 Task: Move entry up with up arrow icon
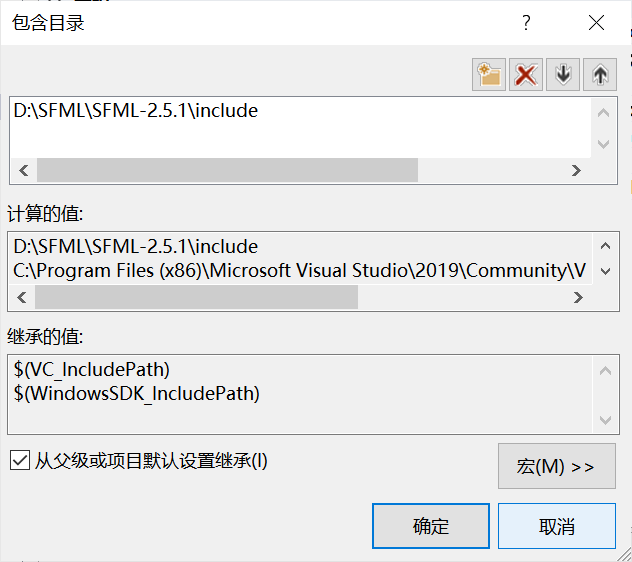click(600, 75)
